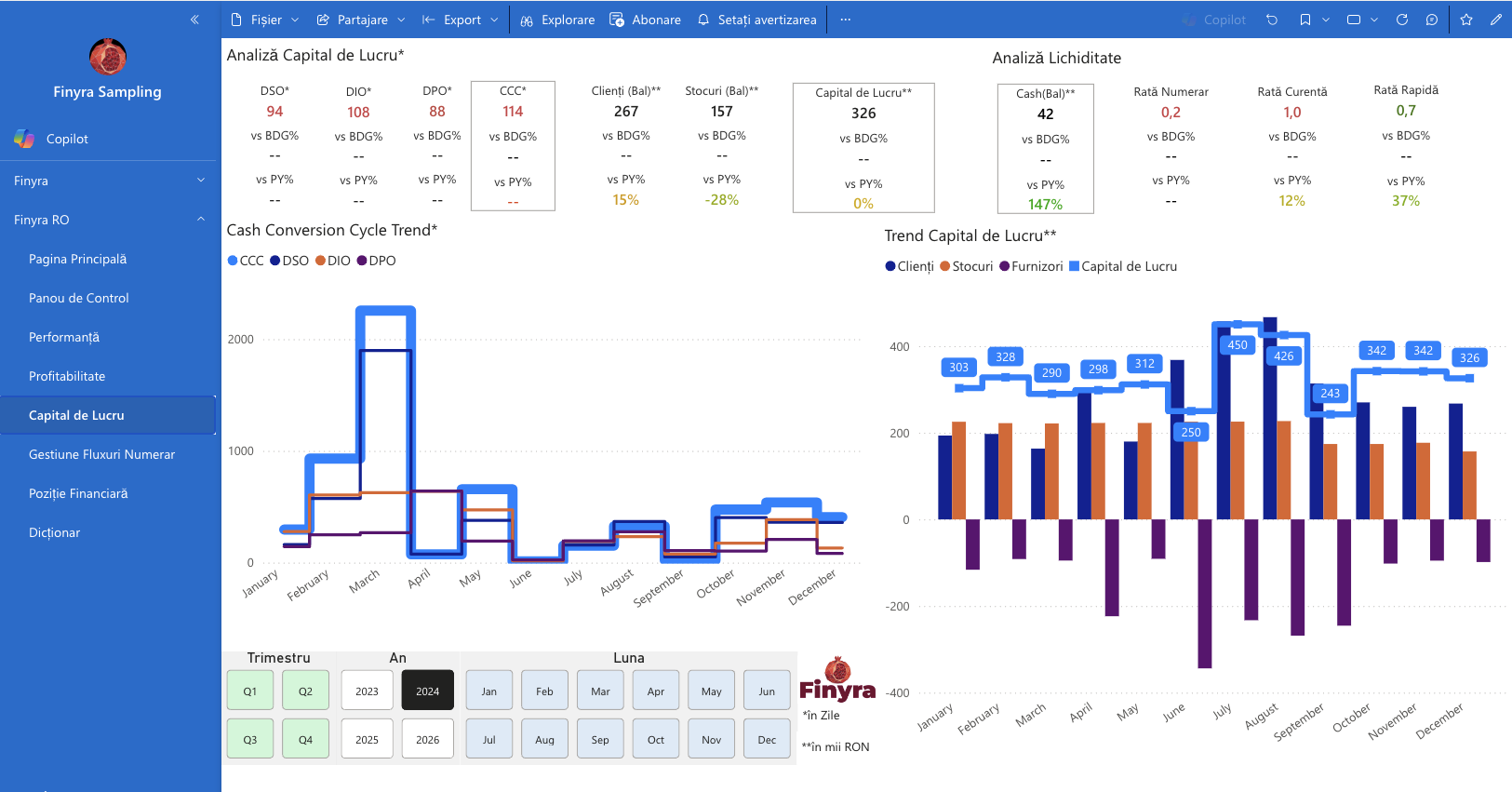
Task: Expand the view dropdown arrow
Action: (1374, 20)
